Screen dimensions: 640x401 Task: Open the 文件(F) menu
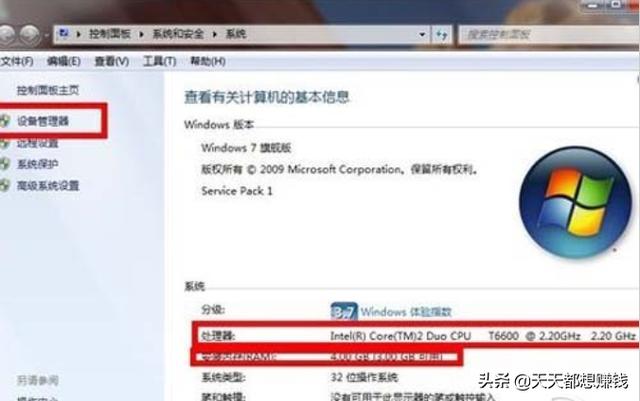pyautogui.click(x=17, y=62)
